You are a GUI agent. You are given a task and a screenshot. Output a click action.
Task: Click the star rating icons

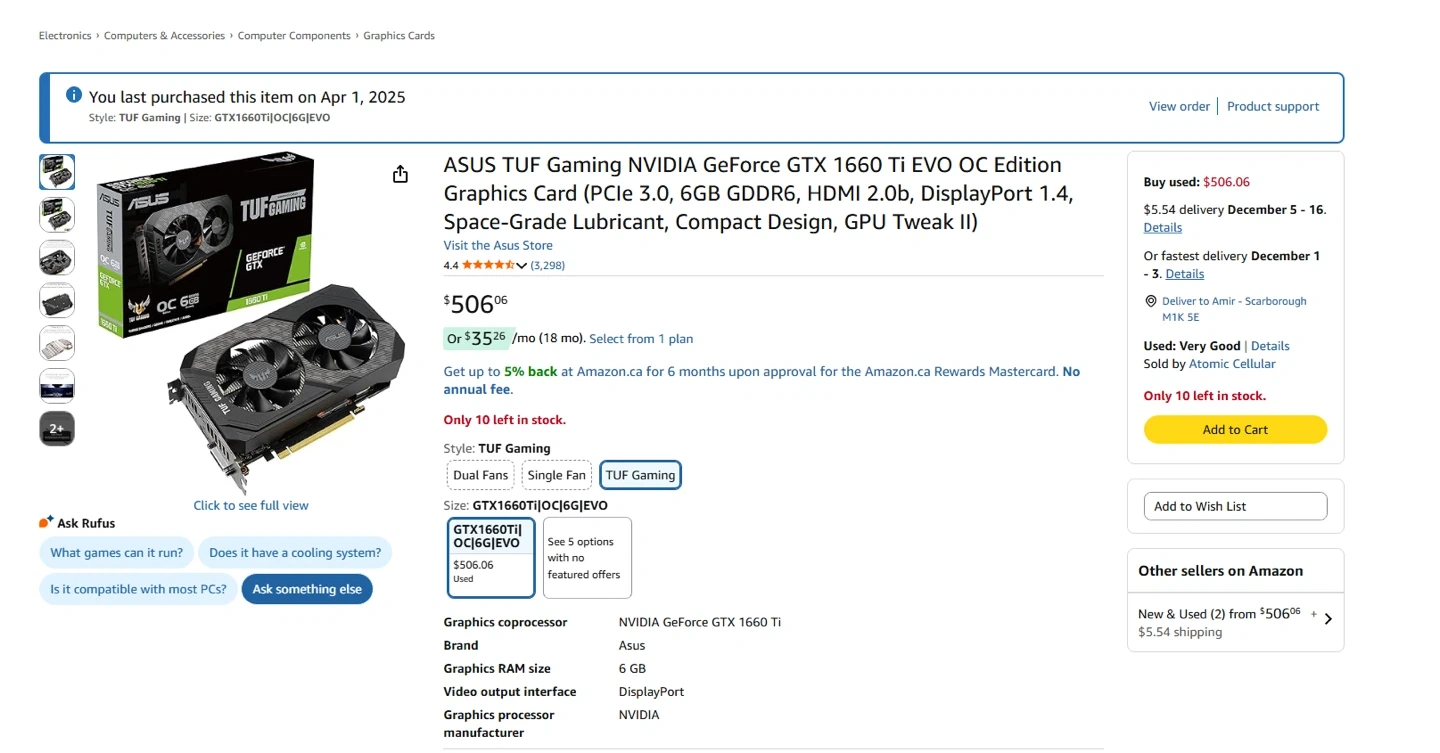tap(488, 265)
